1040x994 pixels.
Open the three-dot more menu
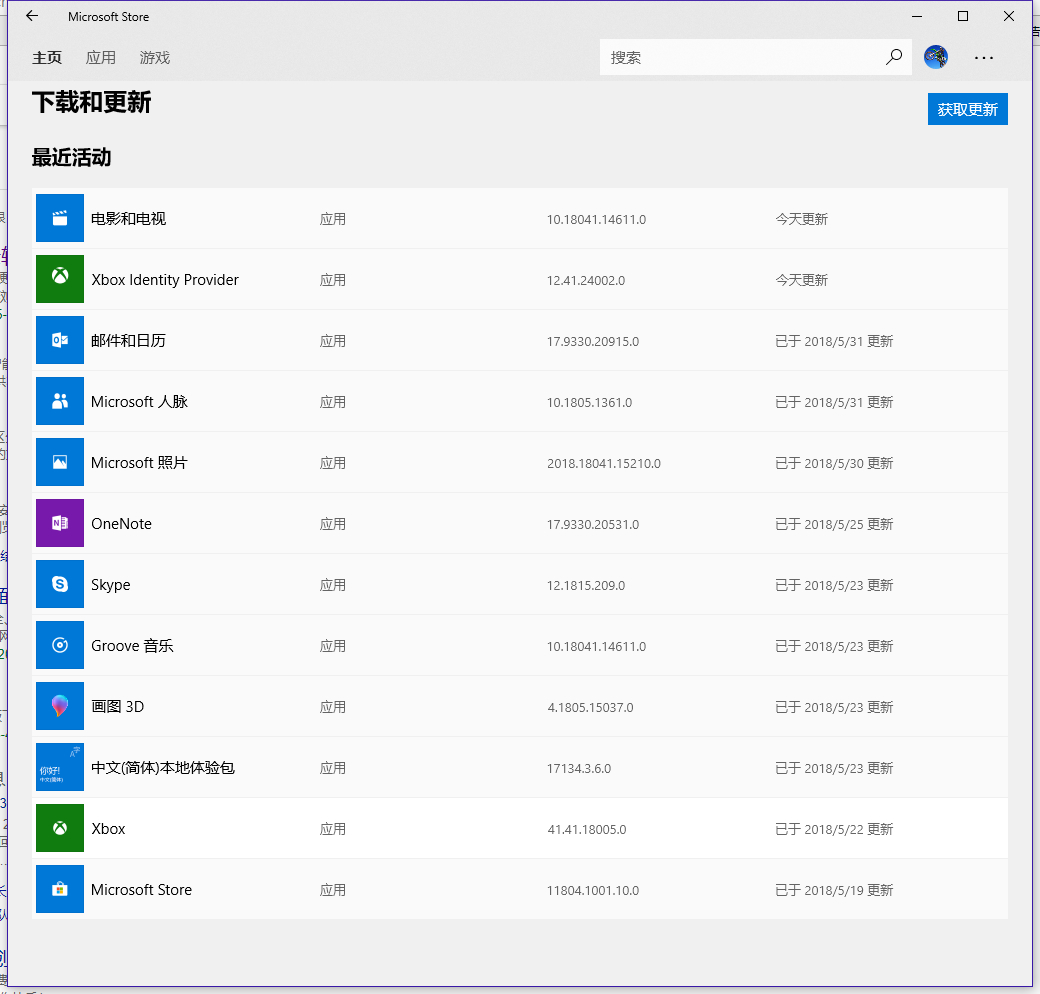click(984, 58)
